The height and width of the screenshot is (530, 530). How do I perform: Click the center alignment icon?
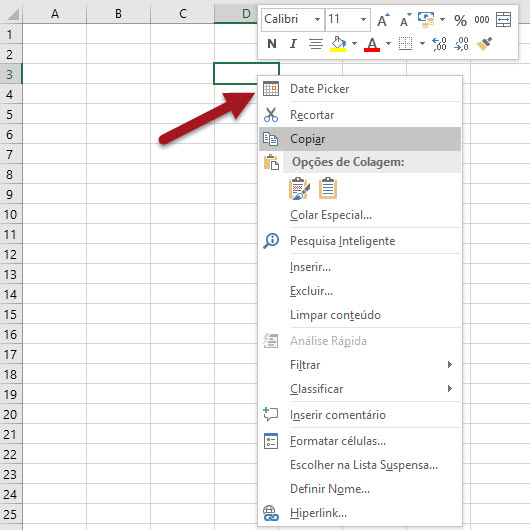click(316, 44)
